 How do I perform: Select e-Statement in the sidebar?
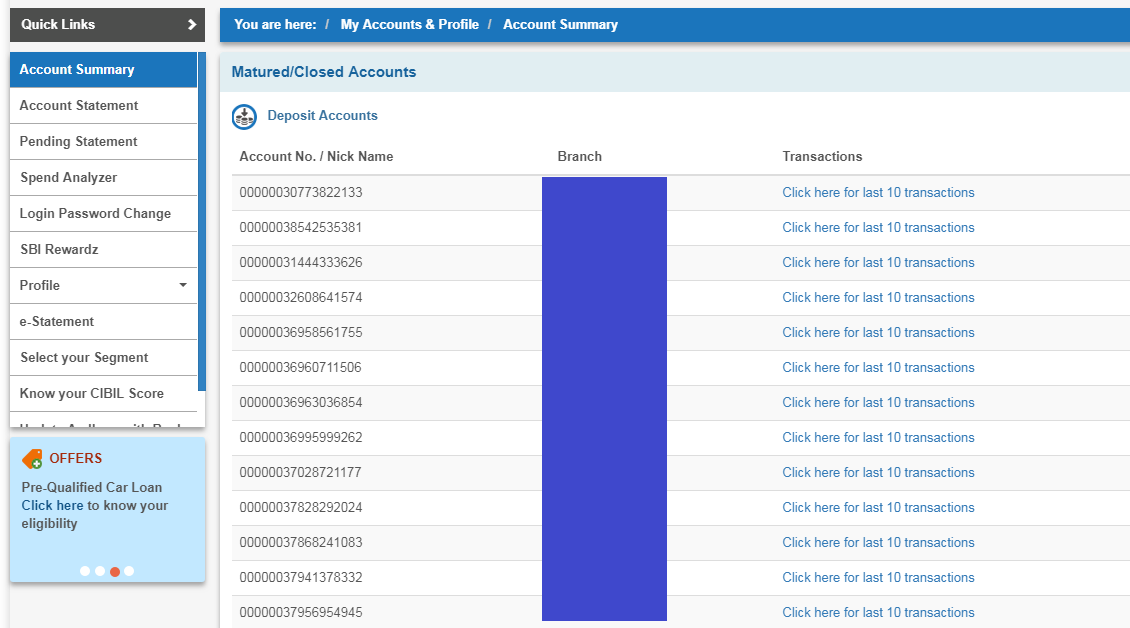coord(56,321)
